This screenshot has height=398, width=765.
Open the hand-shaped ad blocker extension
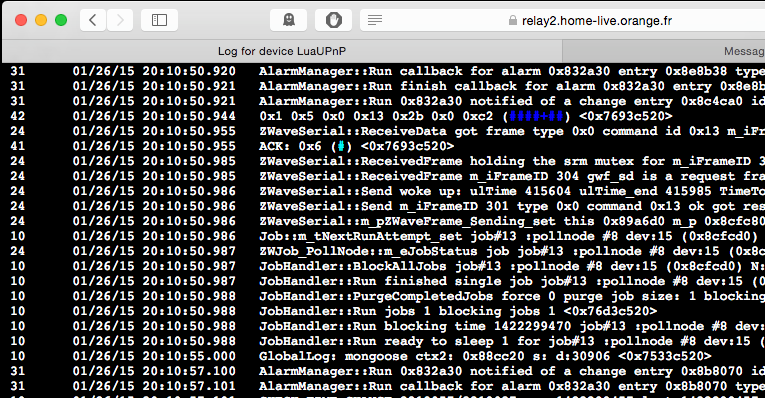click(x=334, y=20)
